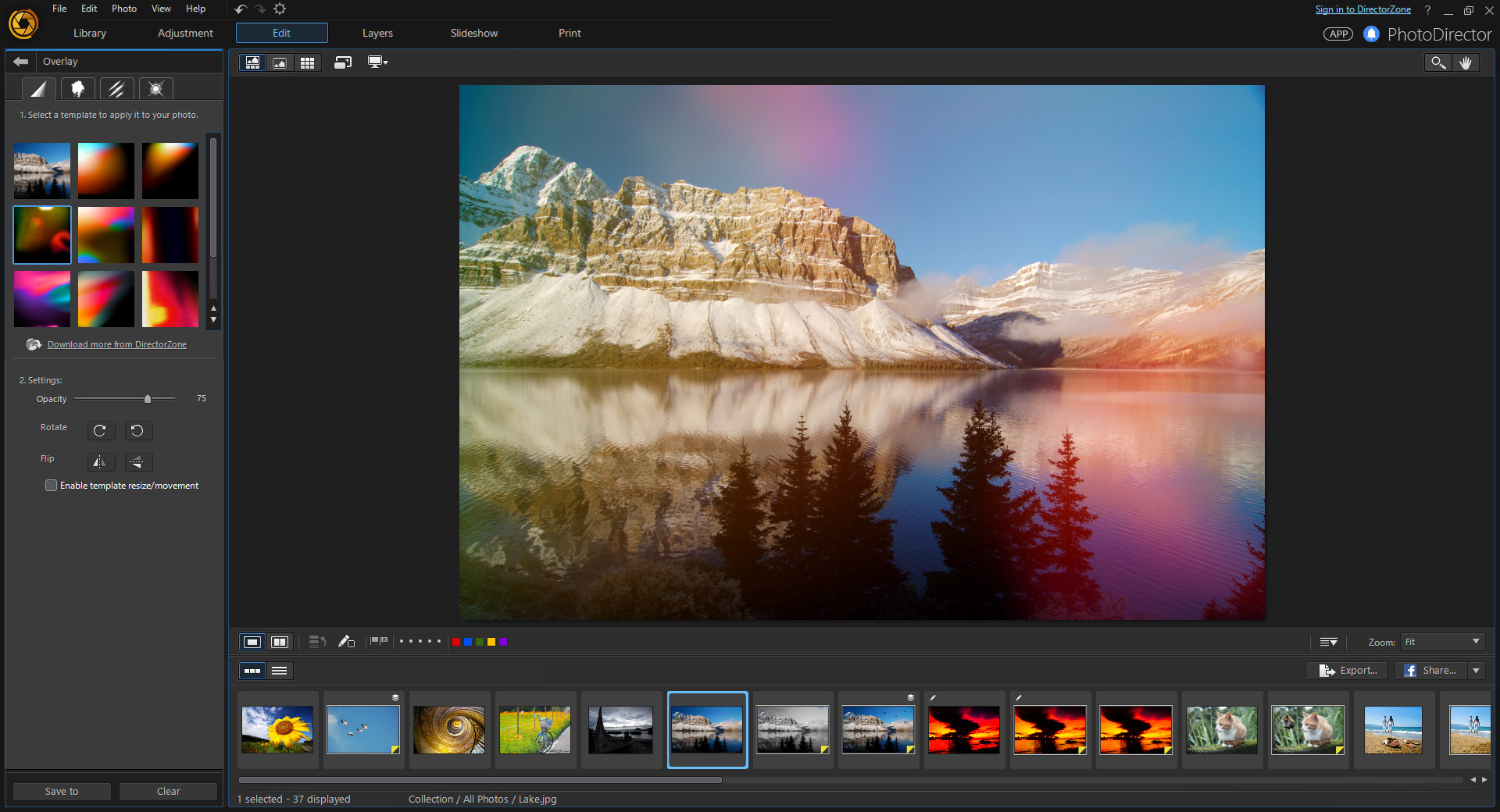
Task: Switch to compare two photos view
Action: [x=280, y=642]
